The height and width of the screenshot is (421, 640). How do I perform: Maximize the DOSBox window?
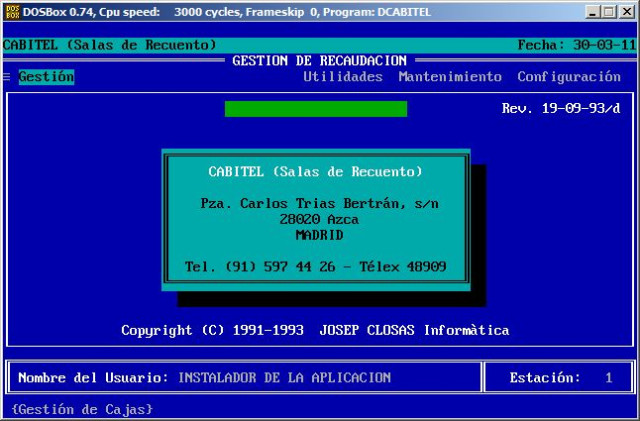point(608,12)
